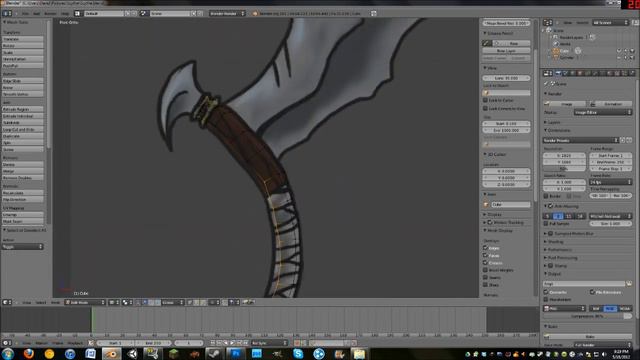Open the PNG file format dropdown
The width and height of the screenshot is (640, 360).
tap(564, 309)
